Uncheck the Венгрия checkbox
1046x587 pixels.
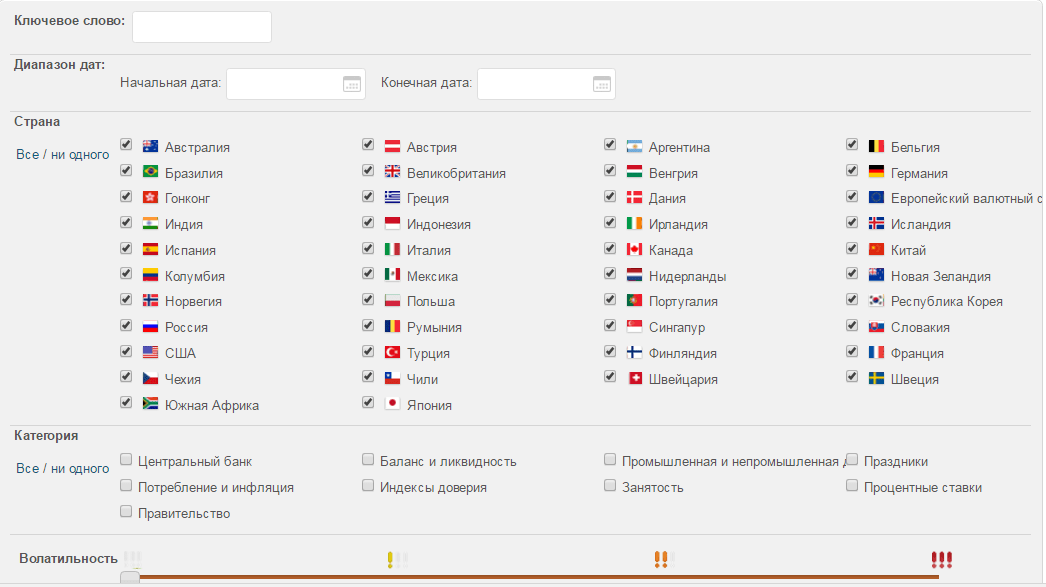(610, 170)
